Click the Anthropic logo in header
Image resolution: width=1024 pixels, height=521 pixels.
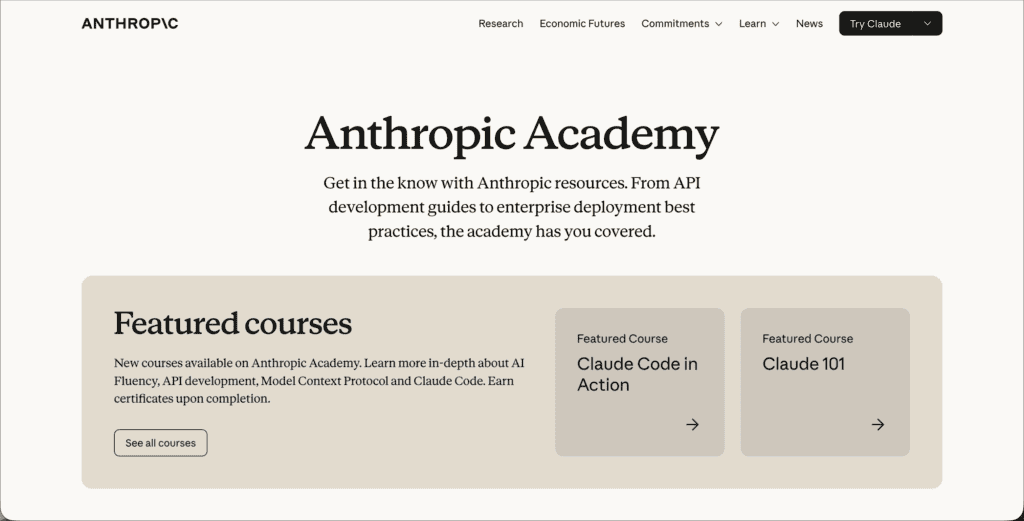click(x=130, y=24)
